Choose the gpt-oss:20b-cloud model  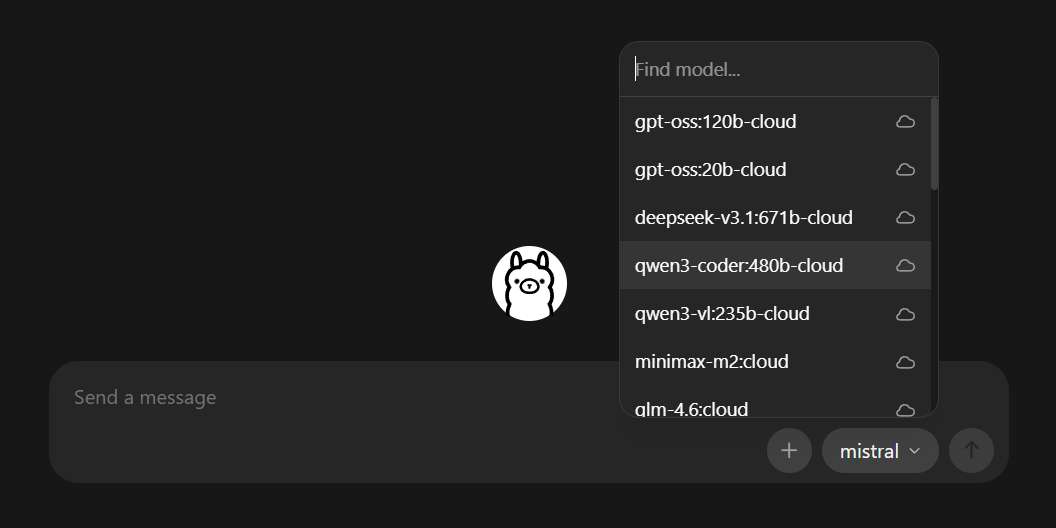point(710,170)
